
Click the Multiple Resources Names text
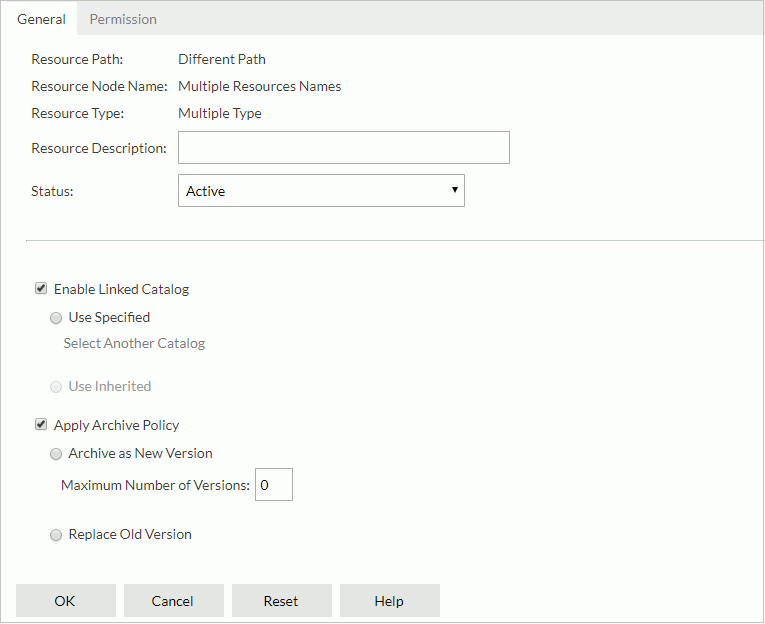pos(260,86)
